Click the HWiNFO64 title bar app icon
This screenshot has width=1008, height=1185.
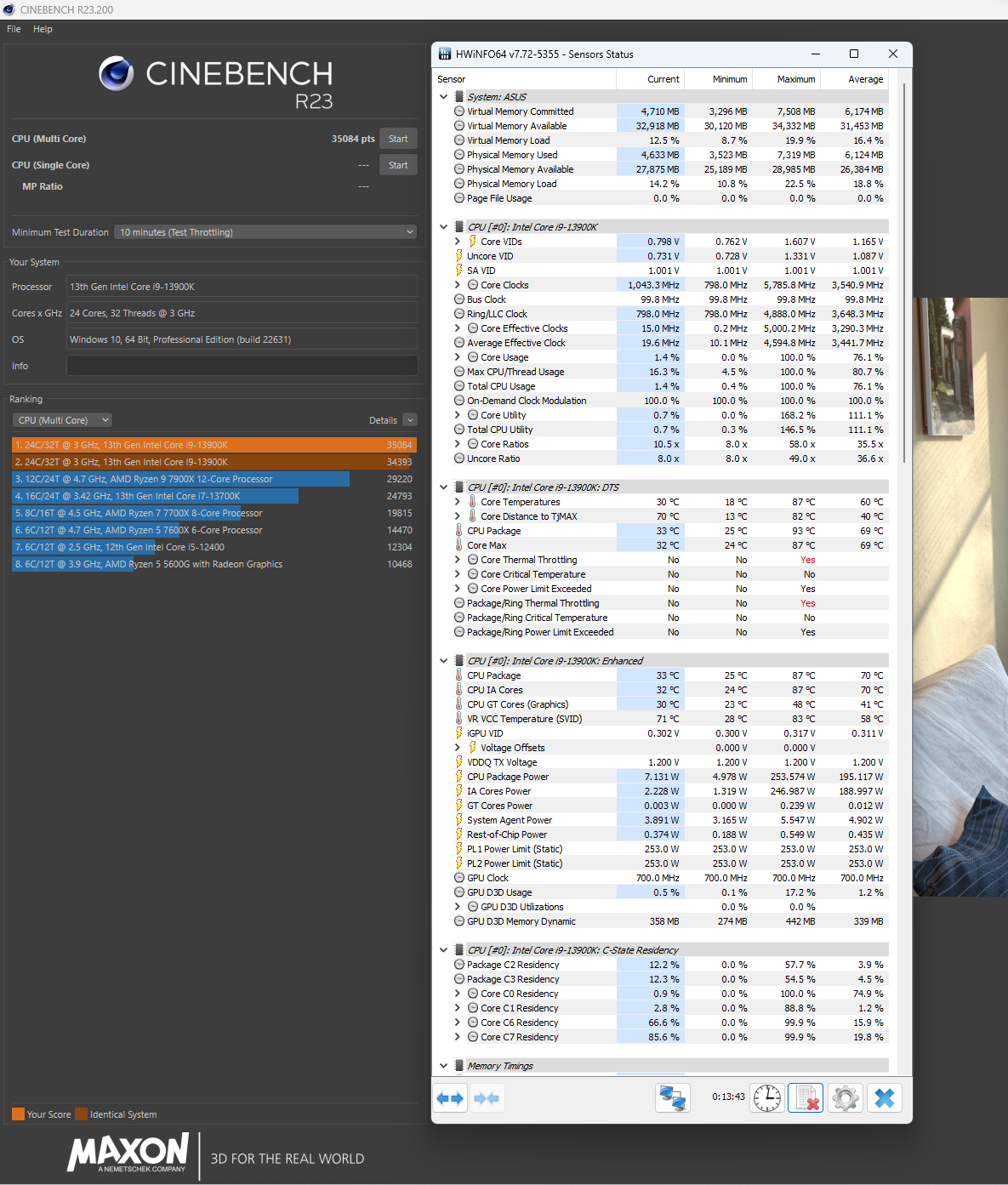(x=445, y=54)
